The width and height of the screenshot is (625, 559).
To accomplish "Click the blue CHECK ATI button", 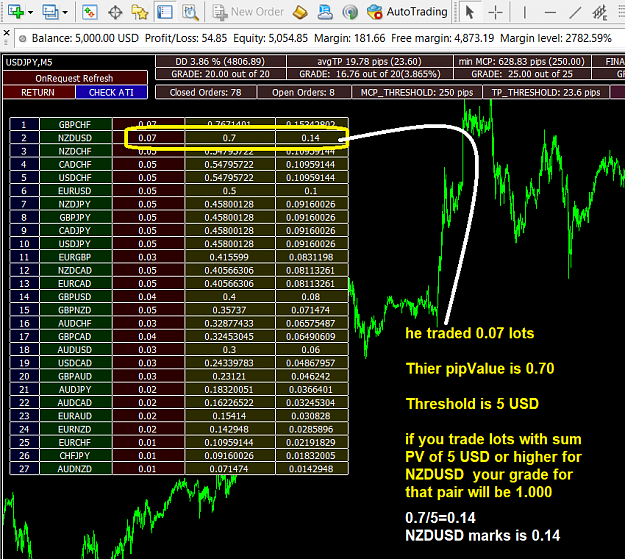I will point(111,93).
